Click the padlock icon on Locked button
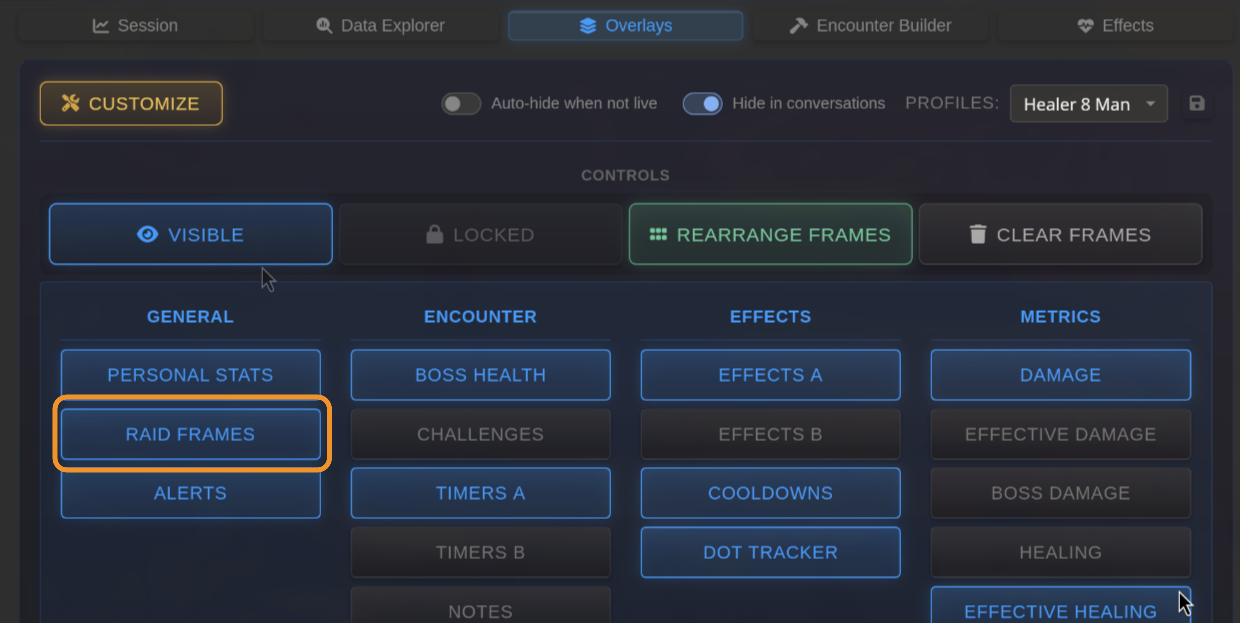1240x623 pixels. coord(434,235)
